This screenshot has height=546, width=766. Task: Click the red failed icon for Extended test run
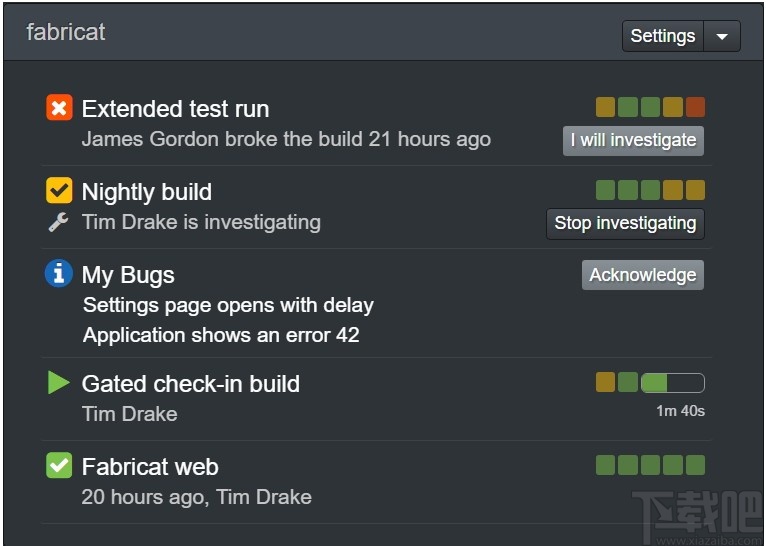59,107
